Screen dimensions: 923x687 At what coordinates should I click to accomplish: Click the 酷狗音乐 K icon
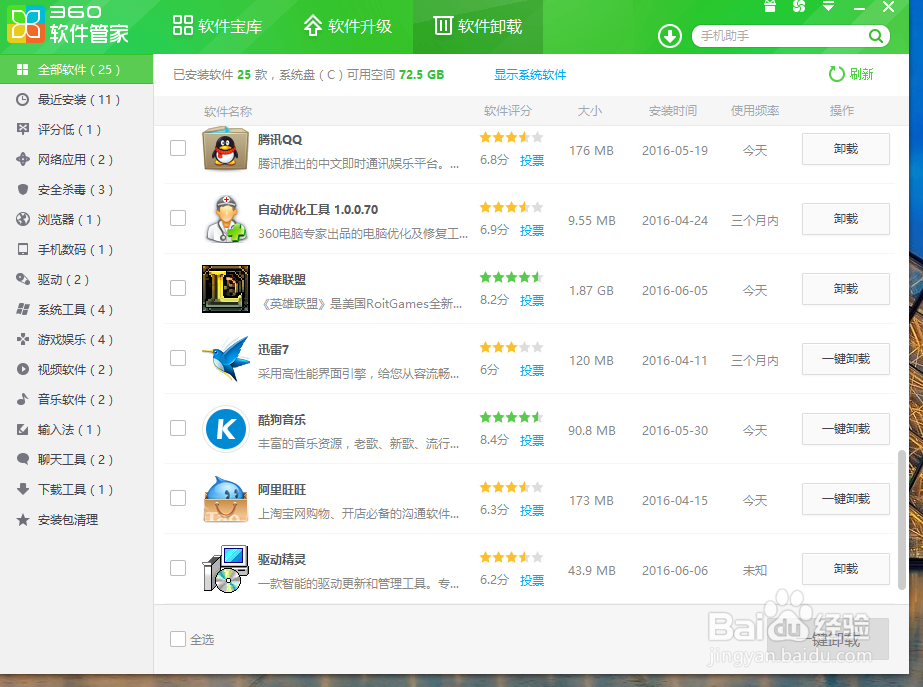pos(225,429)
